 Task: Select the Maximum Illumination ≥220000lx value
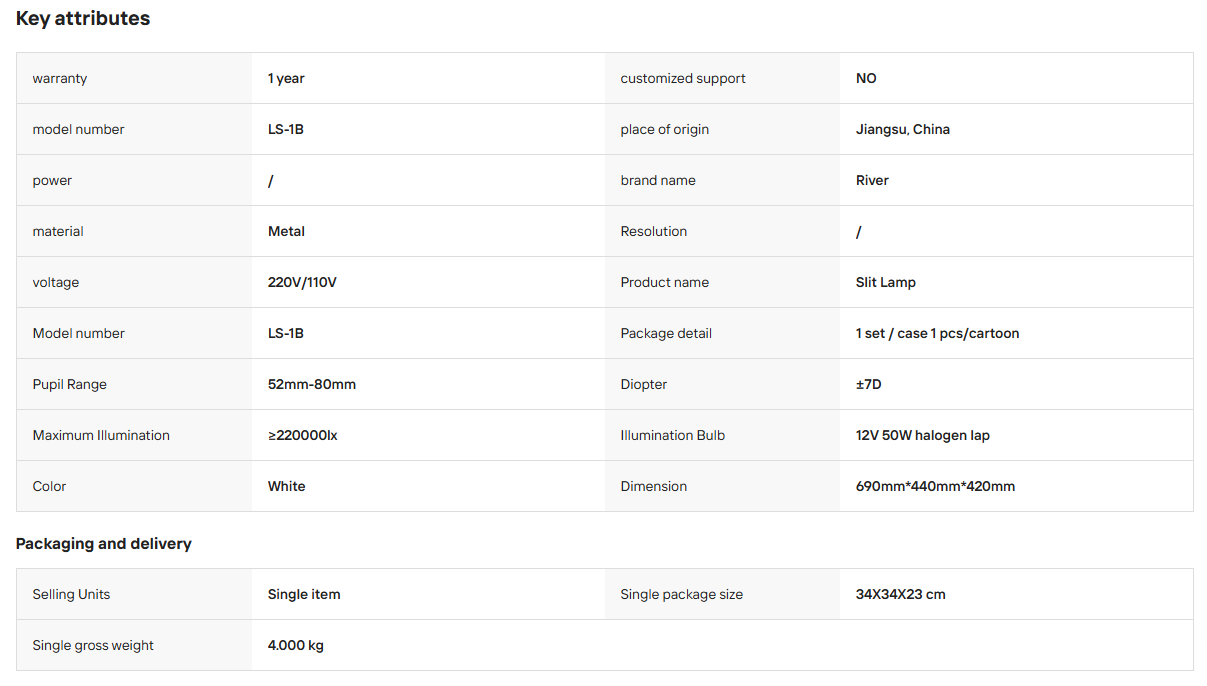click(303, 435)
